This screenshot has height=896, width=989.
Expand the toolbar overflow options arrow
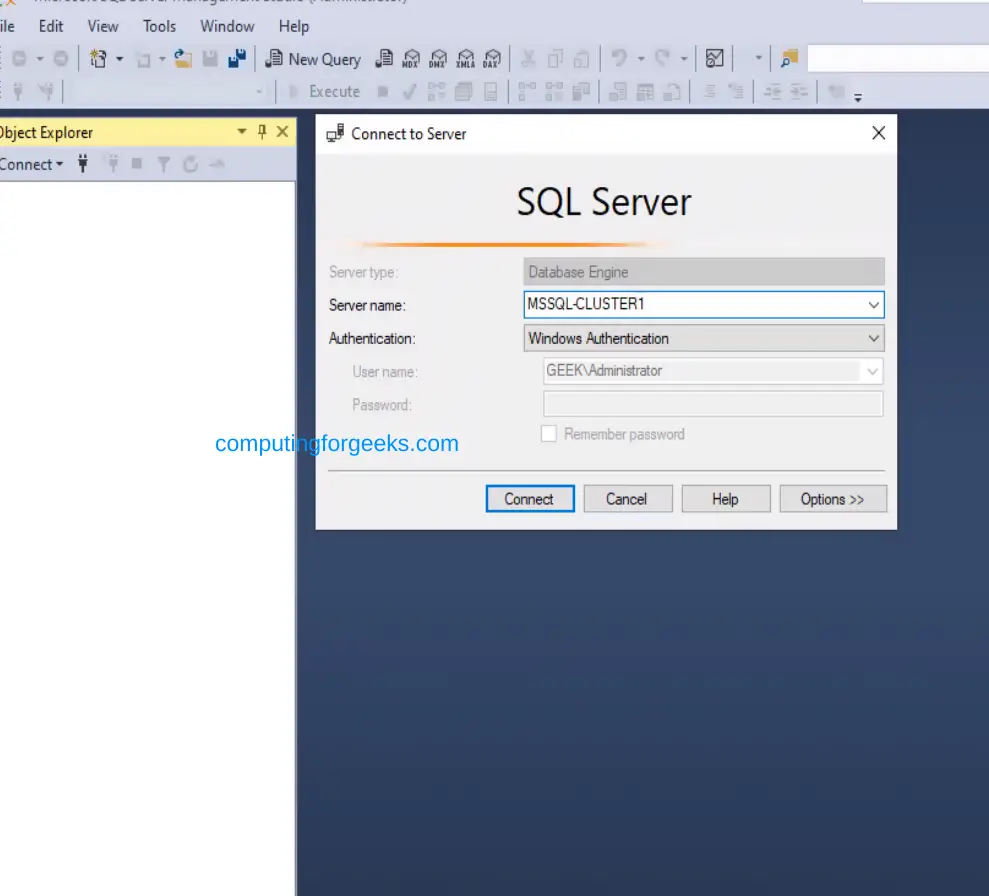[858, 98]
